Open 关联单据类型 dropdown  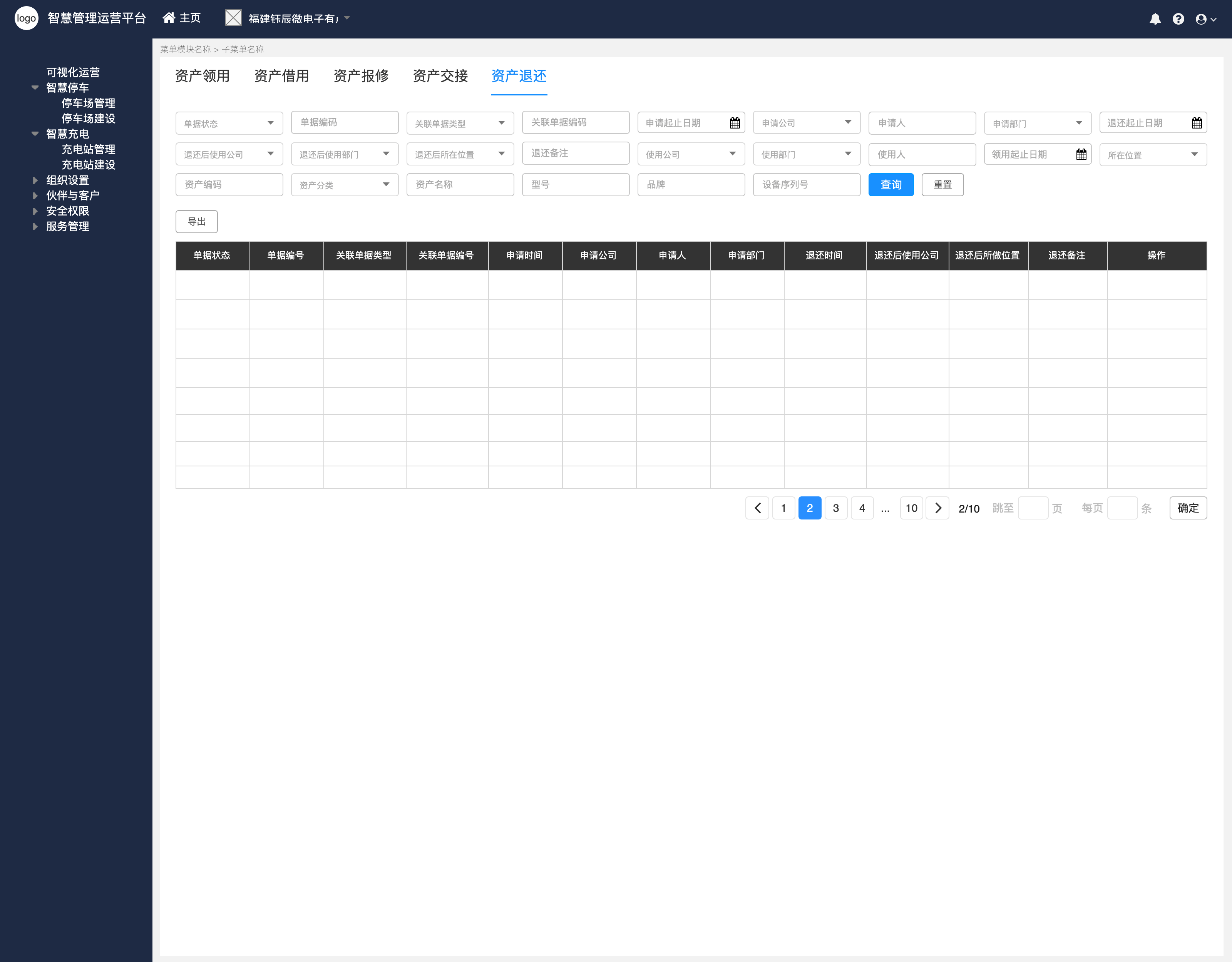coord(460,124)
